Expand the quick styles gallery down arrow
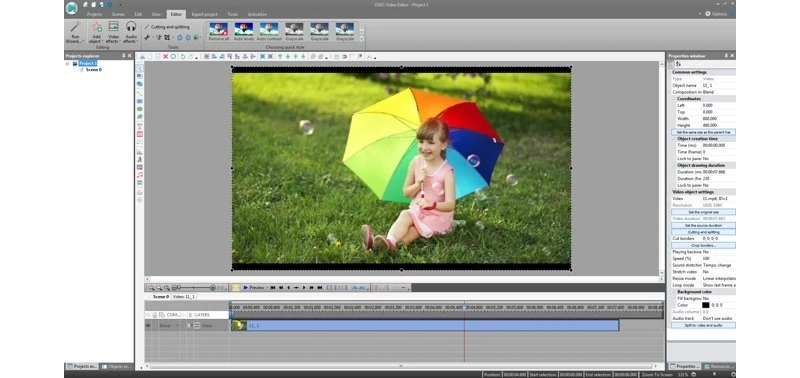This screenshot has height=378, width=800. pyautogui.click(x=362, y=39)
